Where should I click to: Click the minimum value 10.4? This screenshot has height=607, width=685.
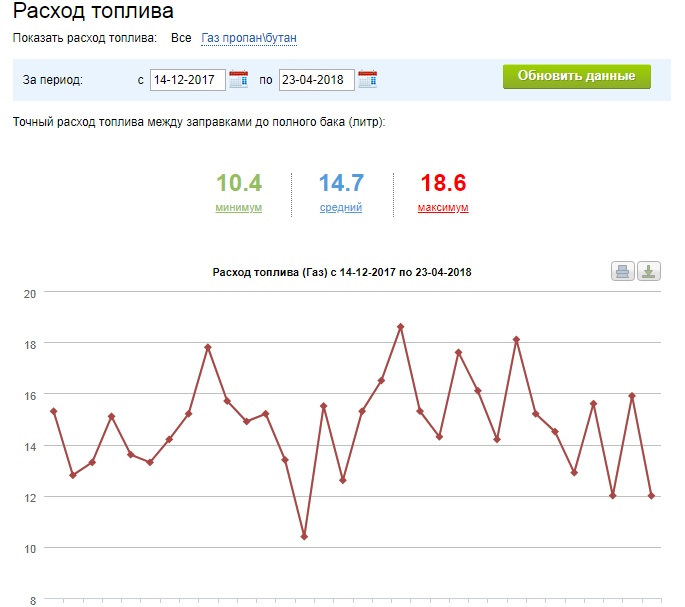(239, 183)
